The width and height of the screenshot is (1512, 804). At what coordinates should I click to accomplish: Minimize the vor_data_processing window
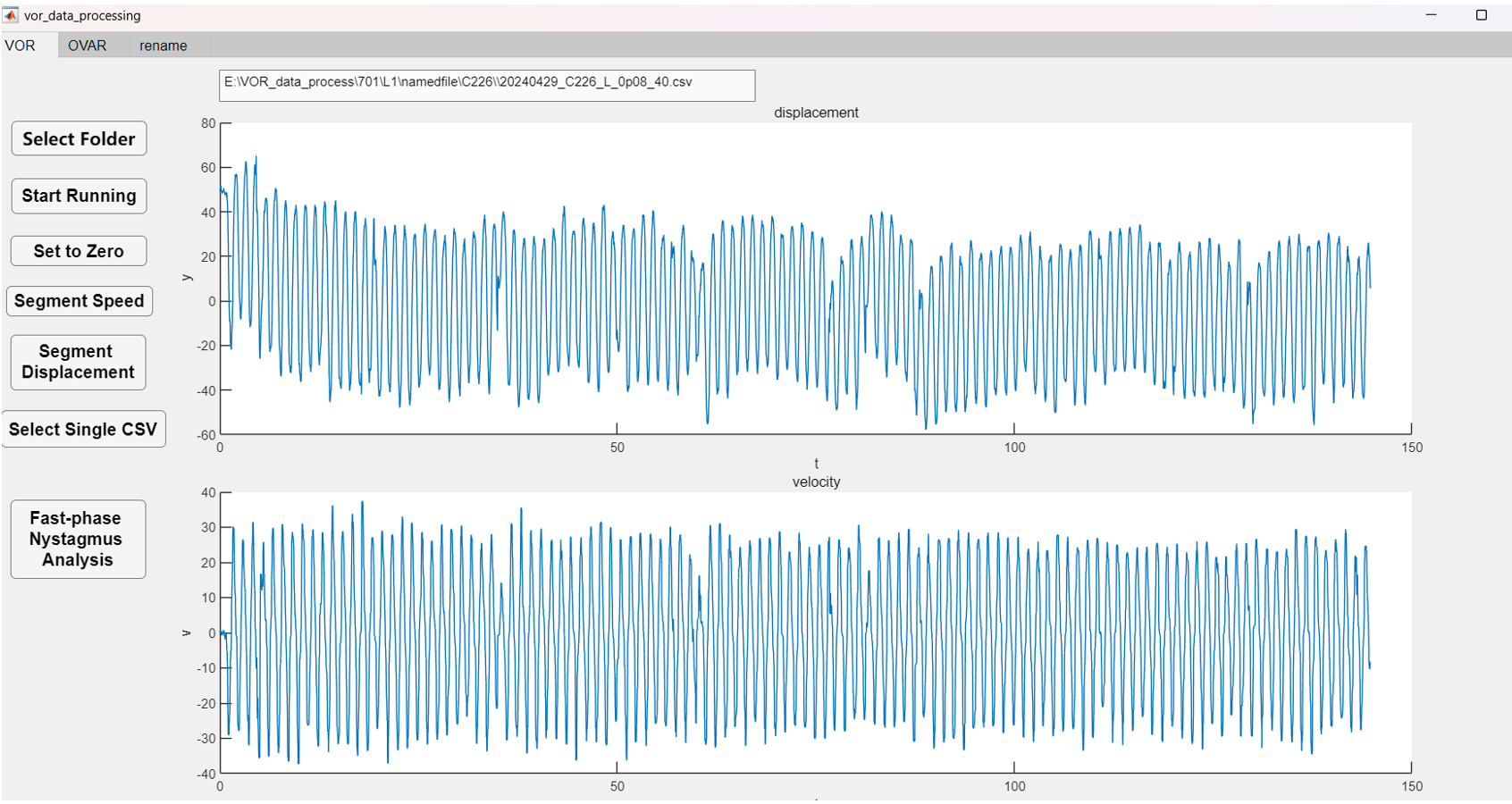tap(1431, 15)
